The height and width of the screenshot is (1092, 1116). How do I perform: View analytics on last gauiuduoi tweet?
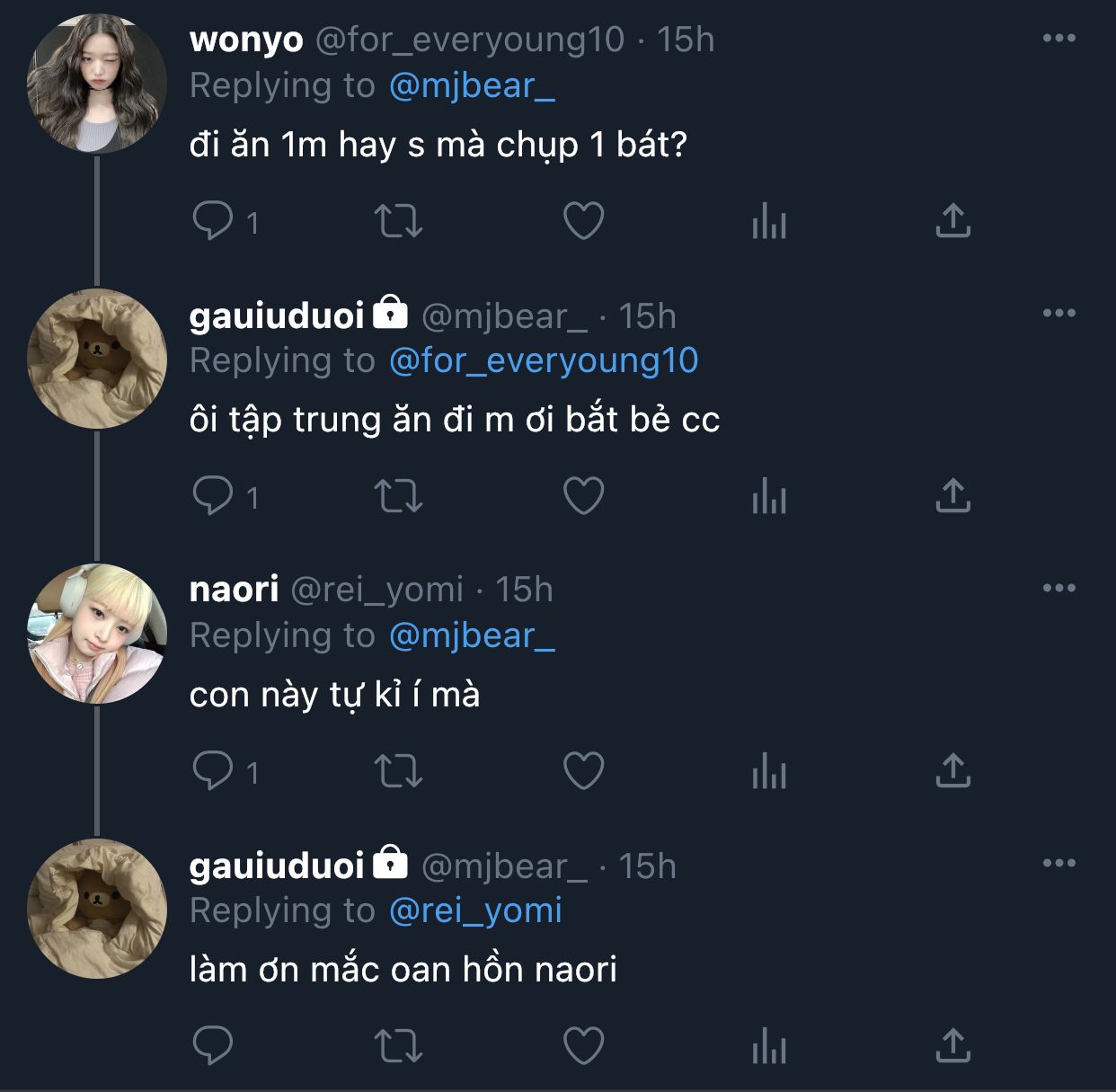(768, 1046)
